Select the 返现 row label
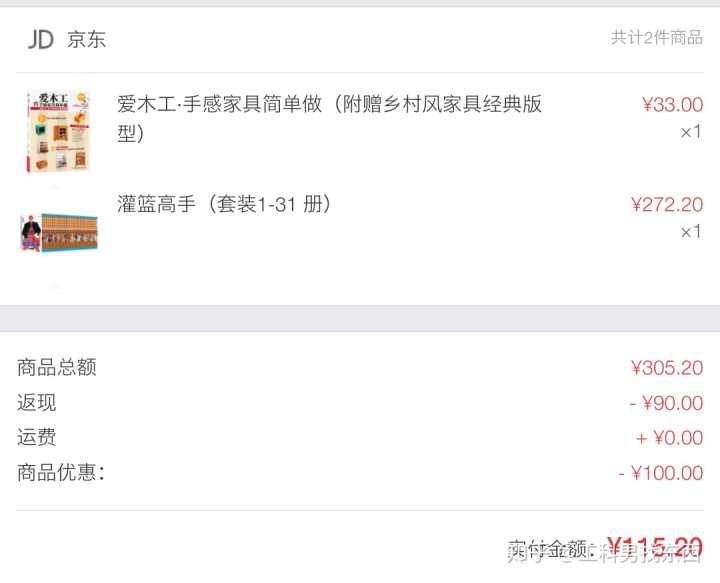 click(37, 402)
